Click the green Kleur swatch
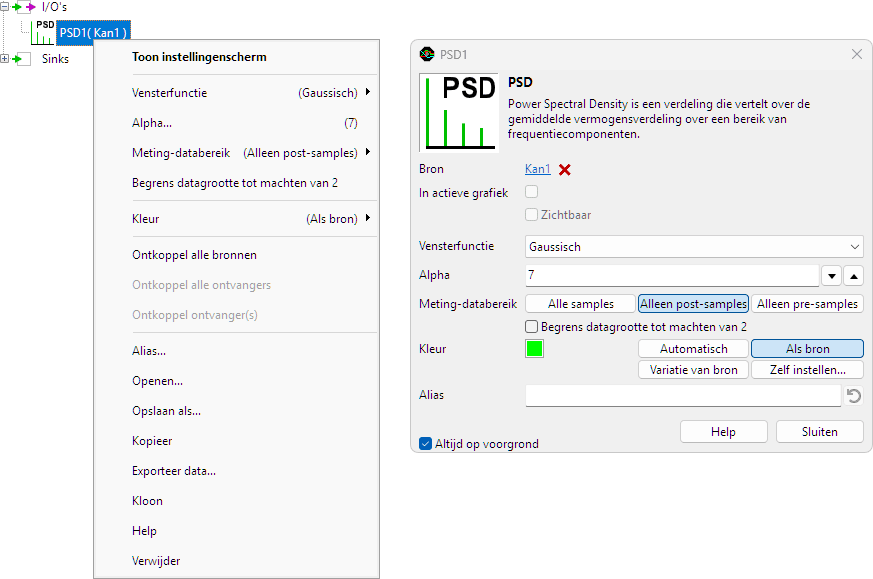The height and width of the screenshot is (579, 873). [534, 349]
